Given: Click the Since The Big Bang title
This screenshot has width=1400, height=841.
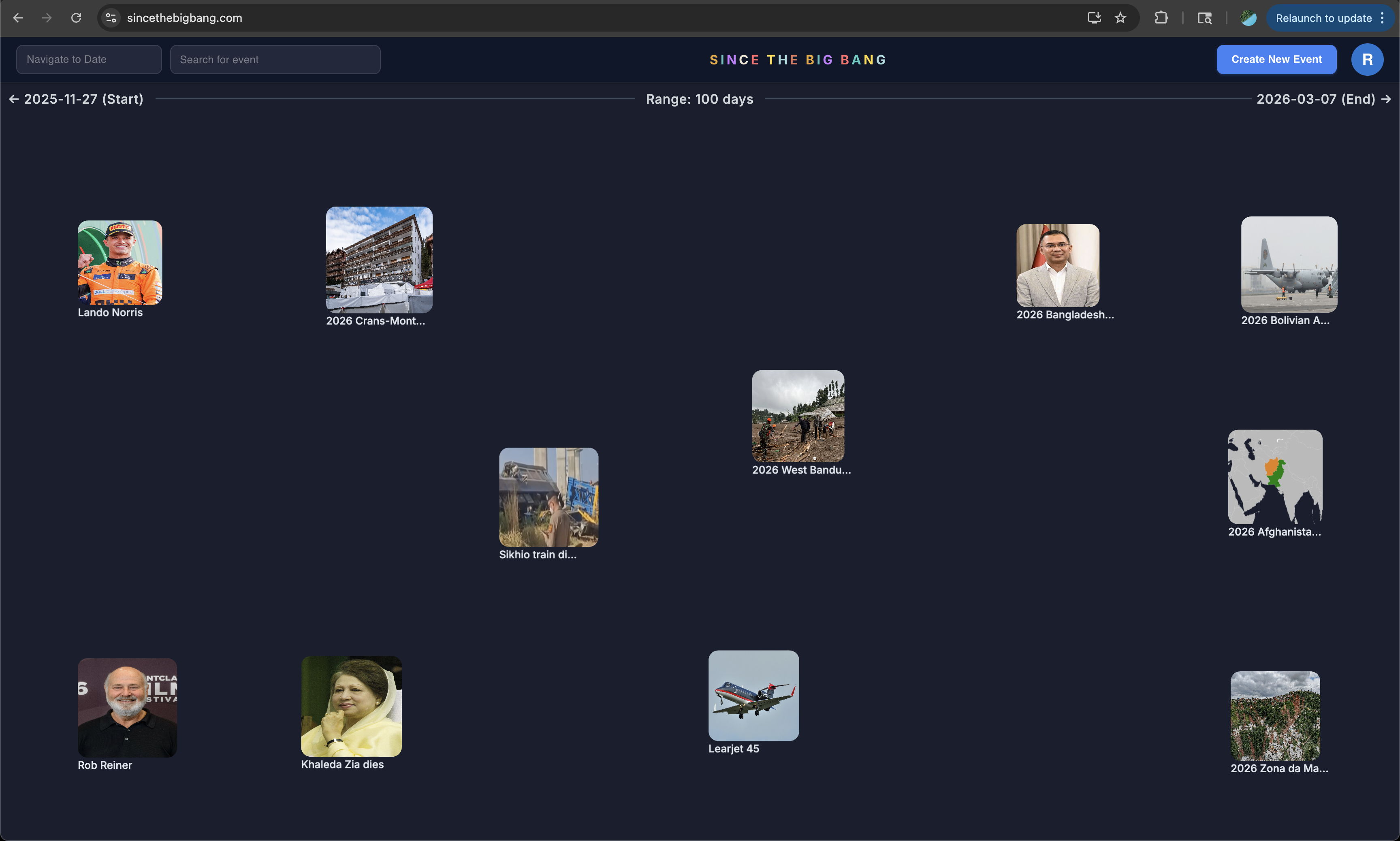Looking at the screenshot, I should pos(798,60).
